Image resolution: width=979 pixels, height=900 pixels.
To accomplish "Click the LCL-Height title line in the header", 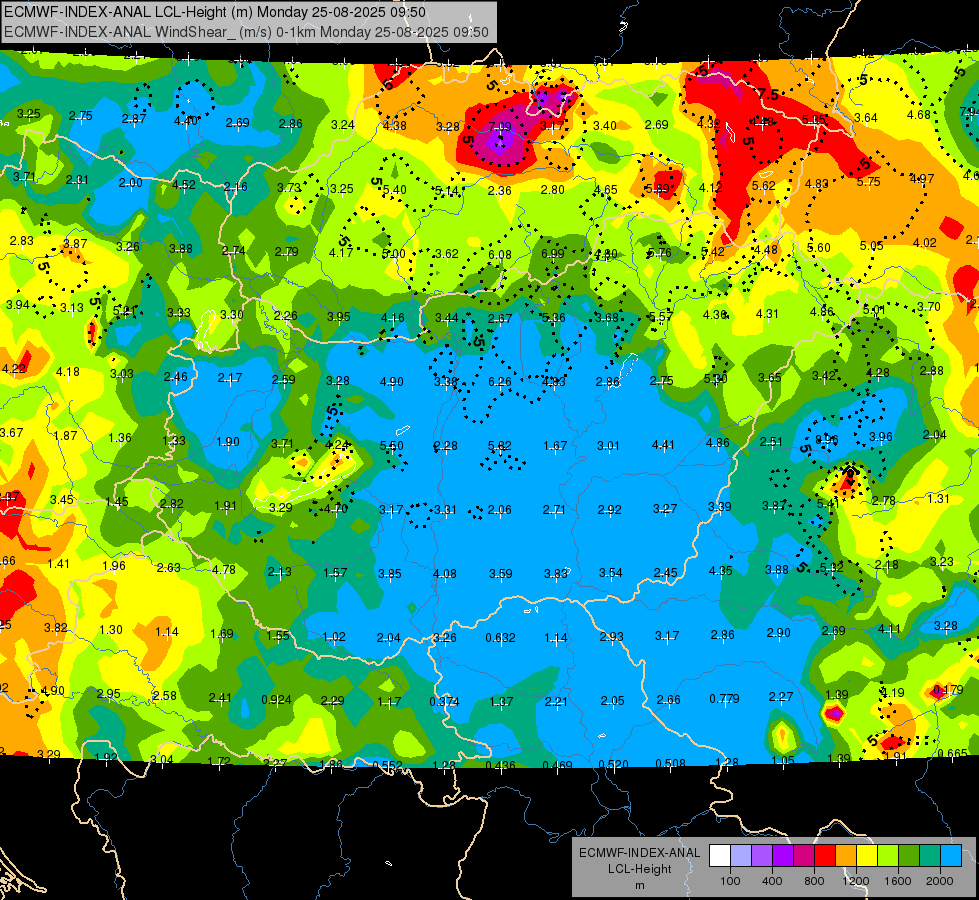I will point(215,12).
